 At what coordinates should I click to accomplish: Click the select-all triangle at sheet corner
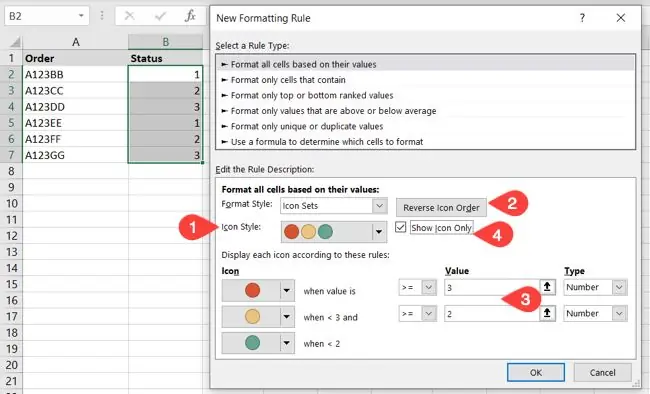15,42
